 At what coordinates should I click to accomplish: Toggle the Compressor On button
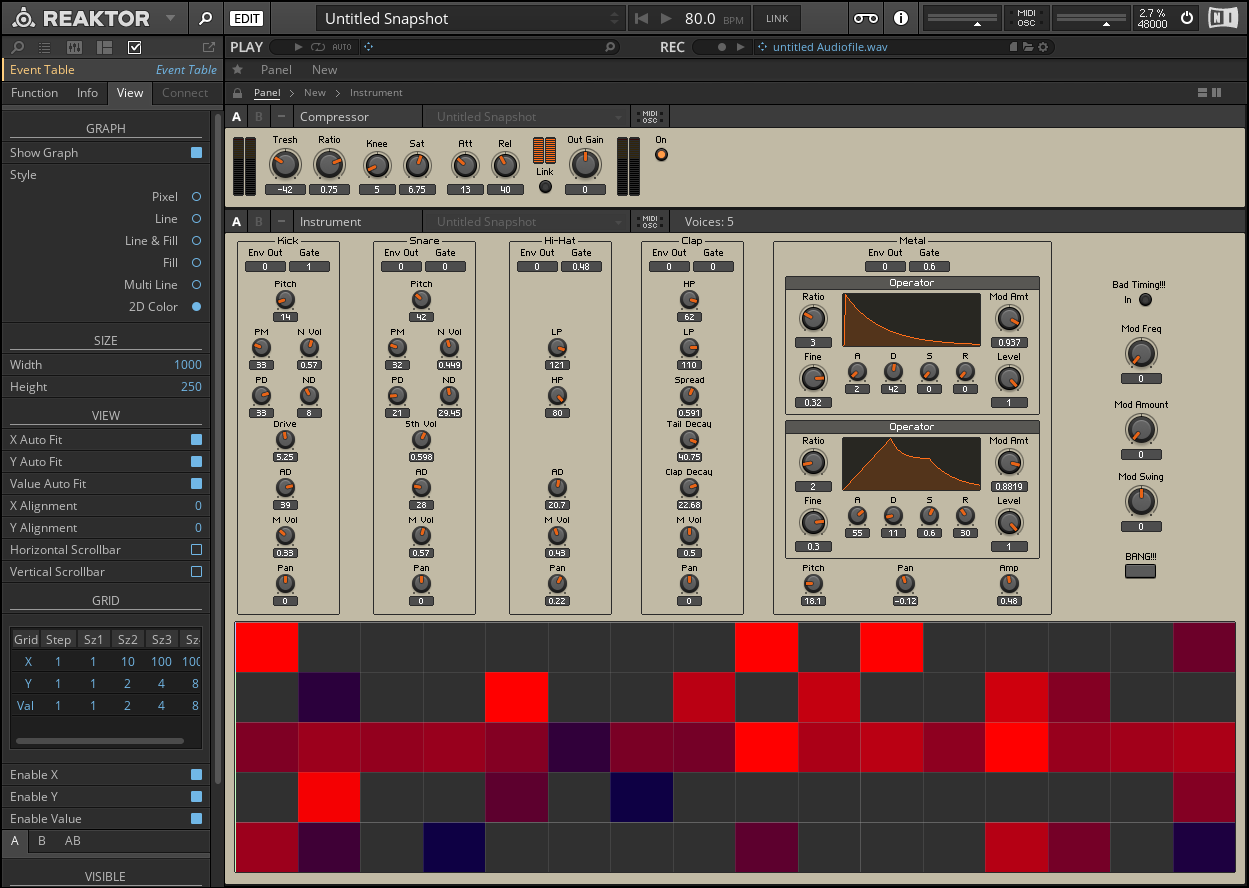(x=661, y=154)
